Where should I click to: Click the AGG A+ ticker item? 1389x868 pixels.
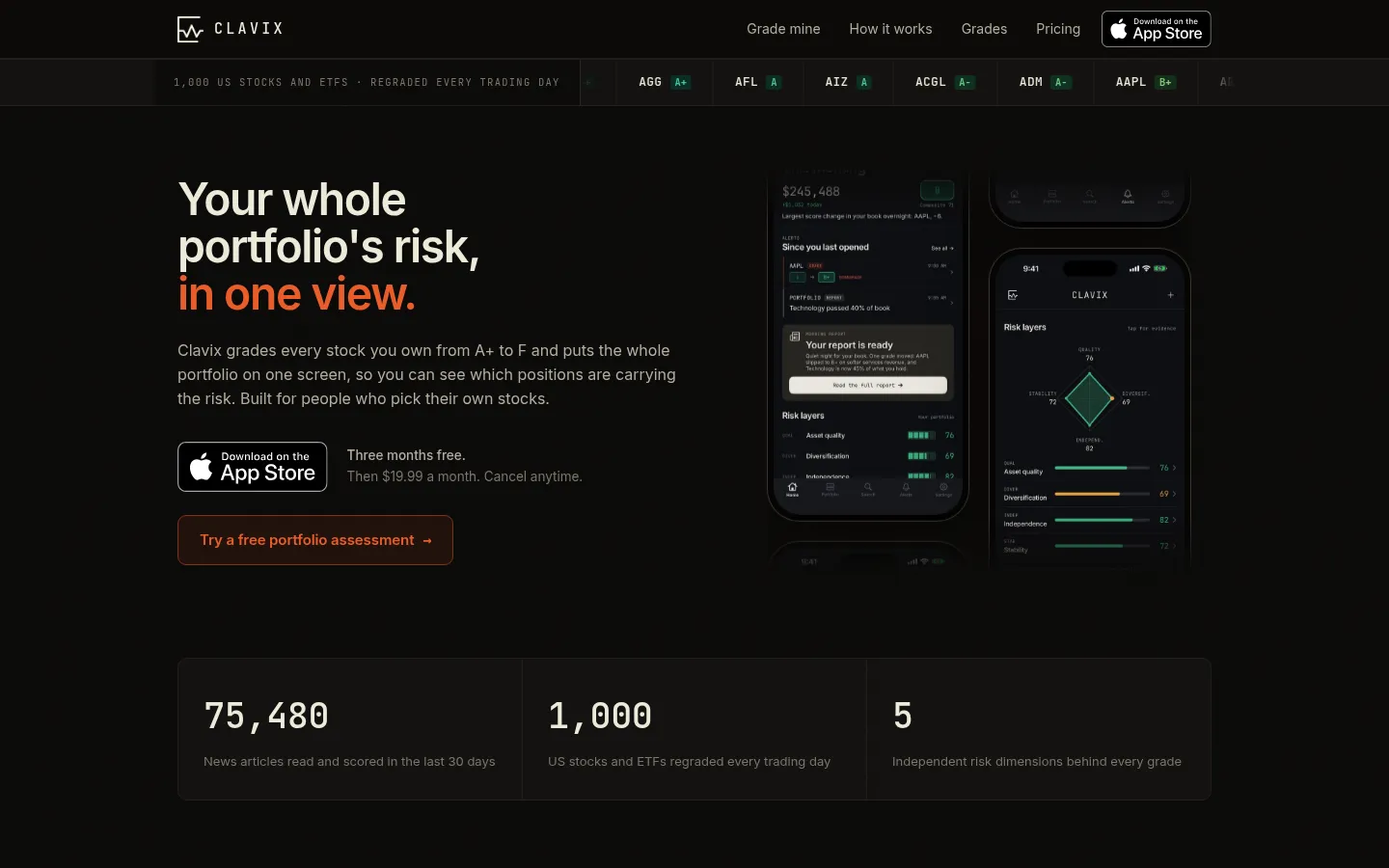point(665,82)
